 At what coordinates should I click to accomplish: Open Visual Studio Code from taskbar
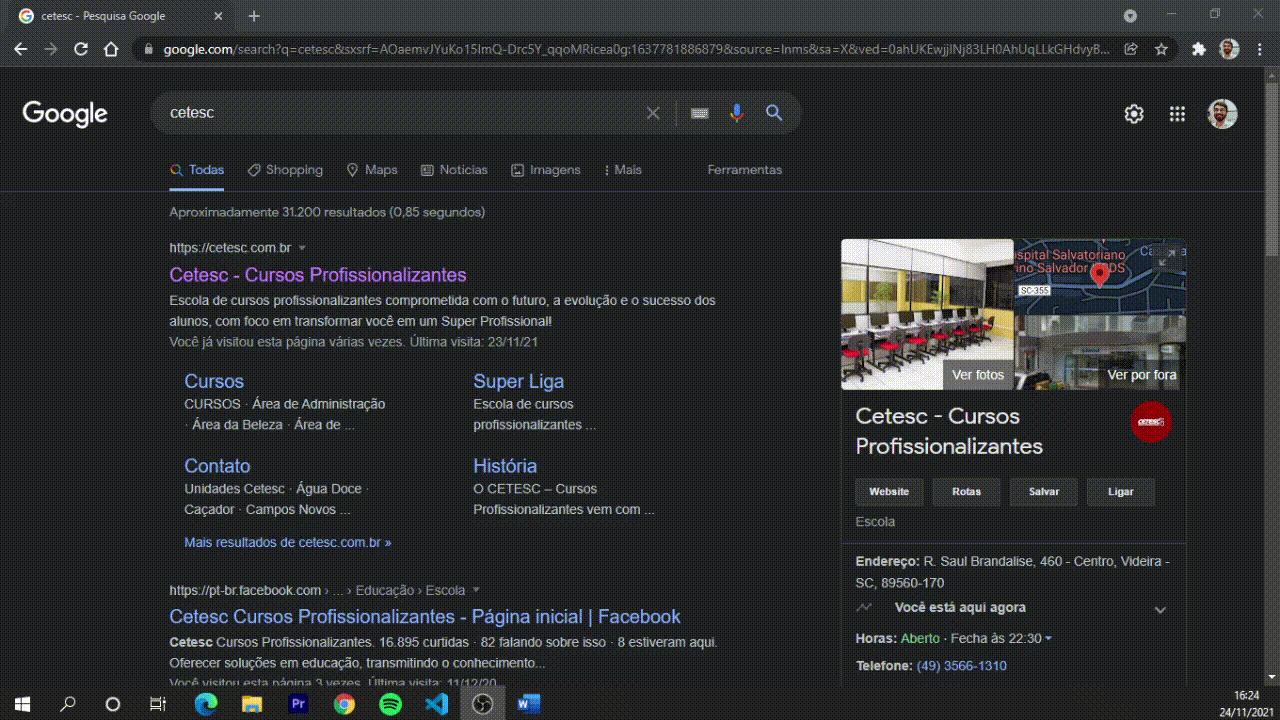pyautogui.click(x=436, y=704)
